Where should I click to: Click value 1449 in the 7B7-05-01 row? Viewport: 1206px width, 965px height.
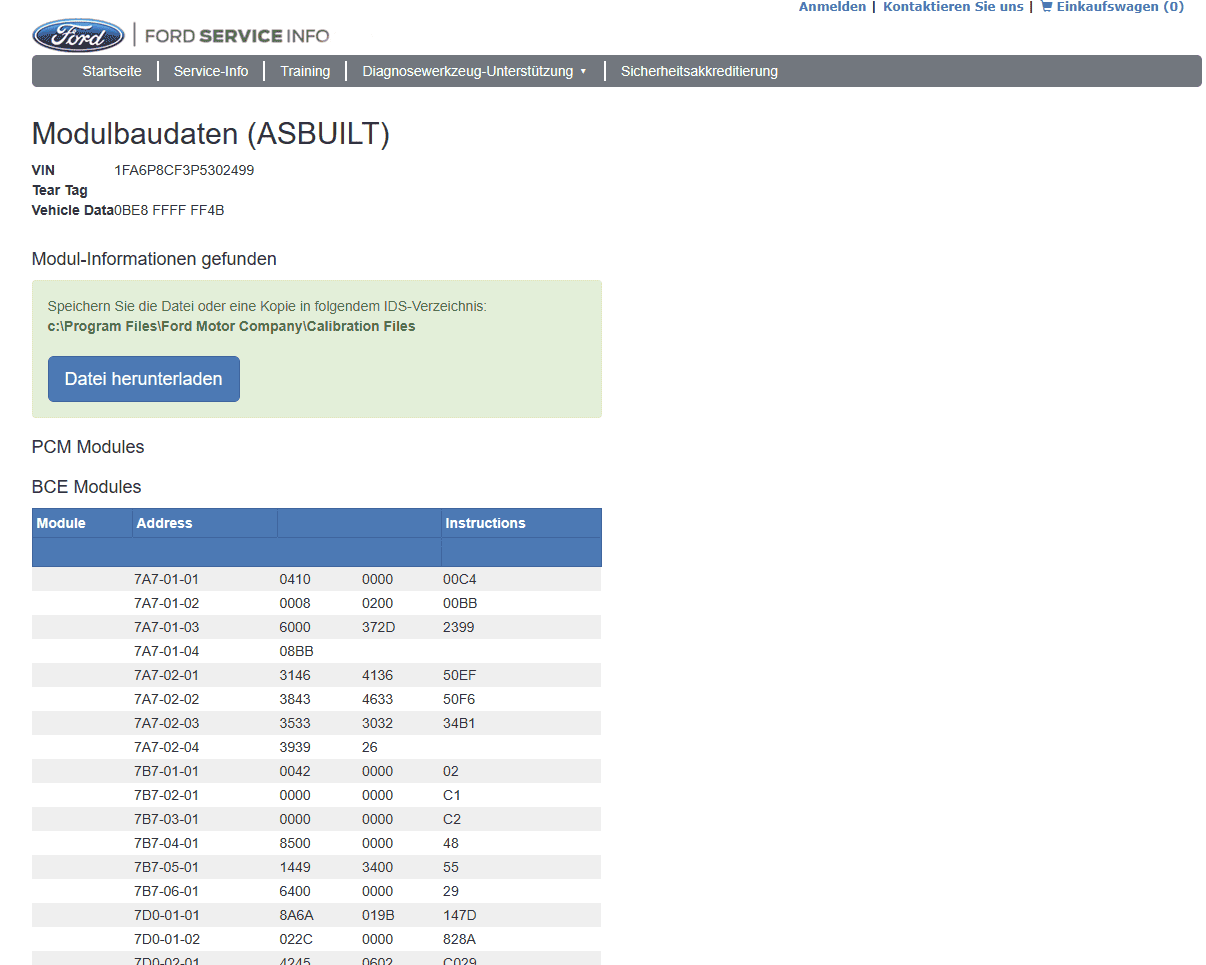(295, 867)
